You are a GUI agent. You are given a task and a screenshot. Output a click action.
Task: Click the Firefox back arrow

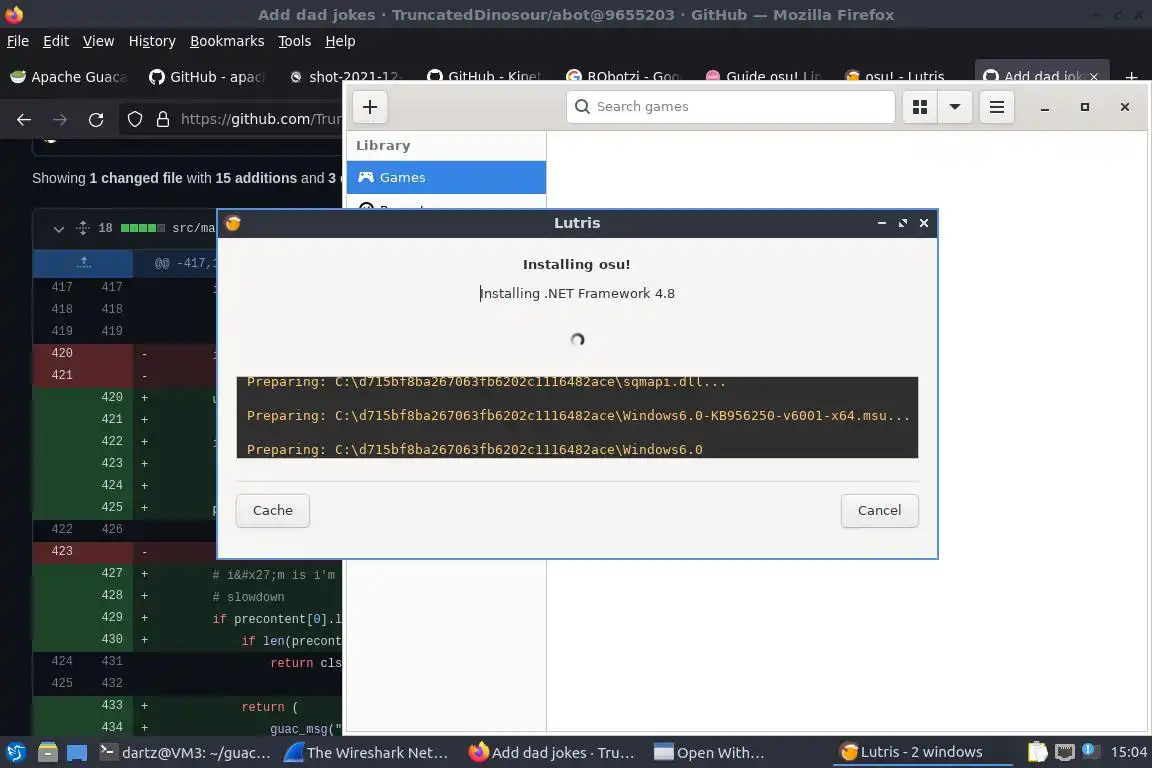click(x=24, y=119)
